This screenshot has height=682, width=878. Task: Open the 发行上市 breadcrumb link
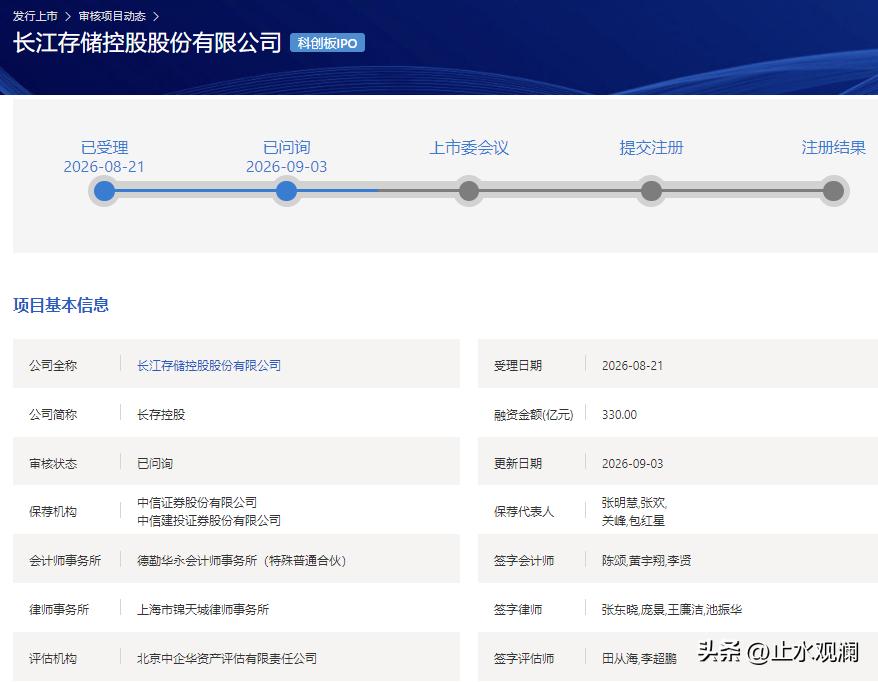[x=35, y=16]
